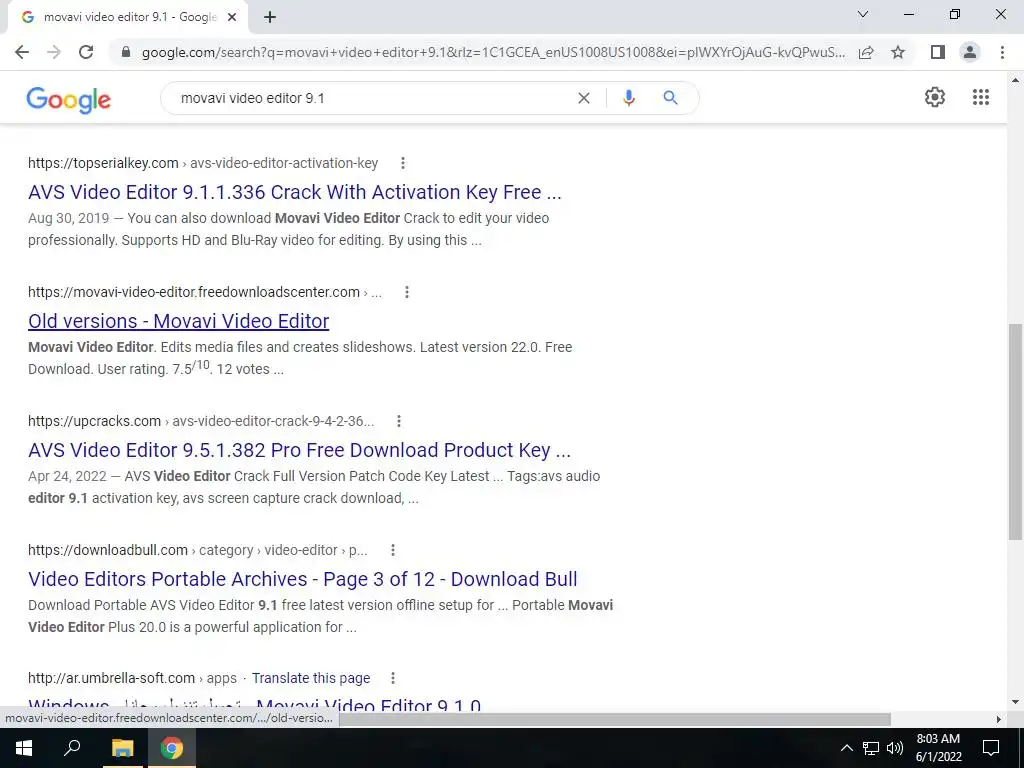Open more options for downloadbull.com result

coord(393,550)
